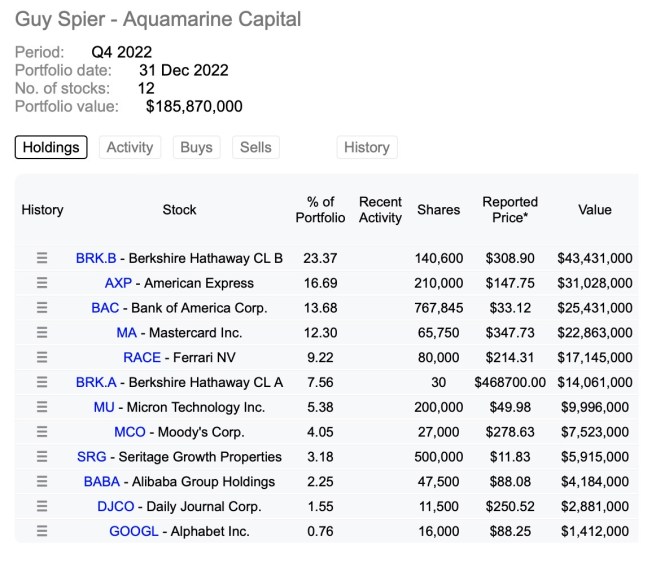This screenshot has width=656, height=563.
Task: Open the History tab
Action: click(x=366, y=147)
